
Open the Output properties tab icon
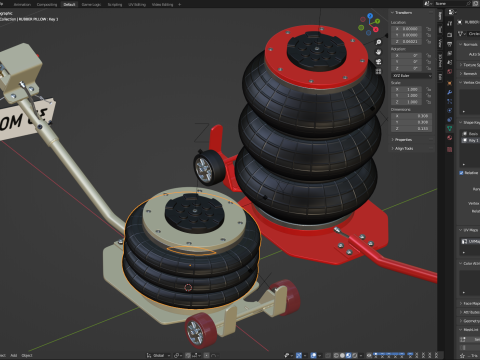[x=450, y=44]
